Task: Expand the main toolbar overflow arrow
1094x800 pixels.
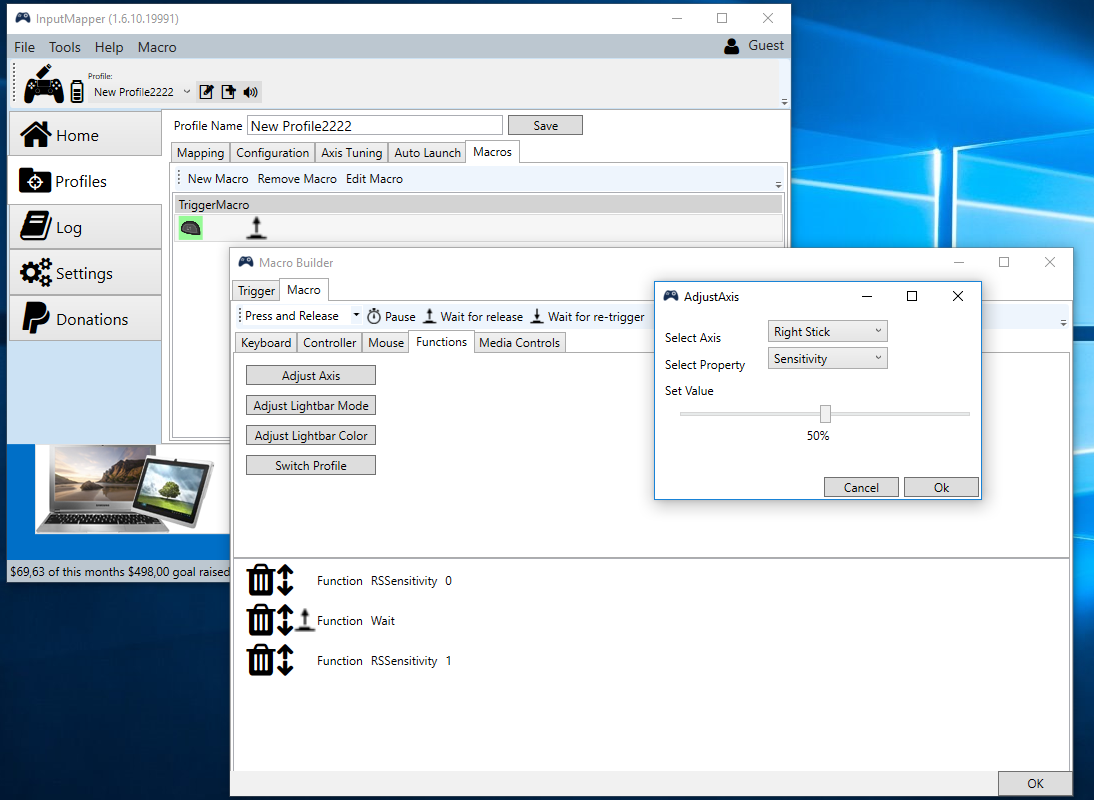Action: [x=784, y=102]
